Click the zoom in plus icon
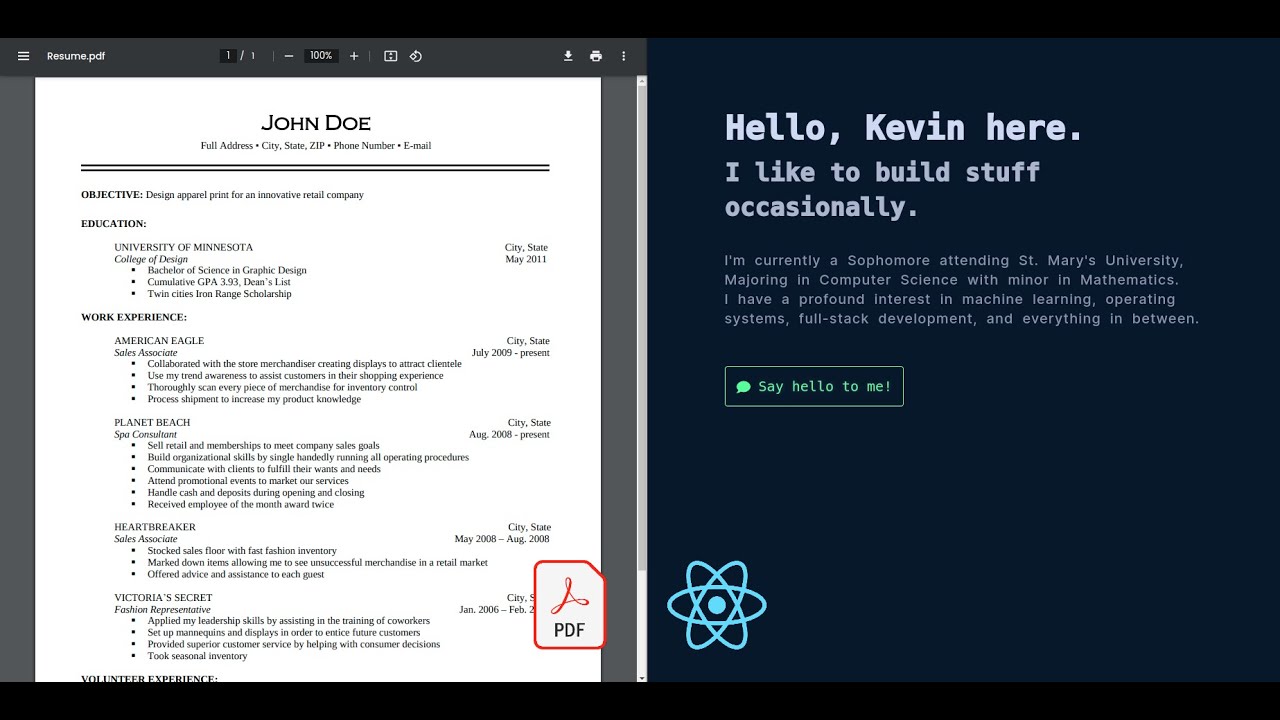Image resolution: width=1280 pixels, height=720 pixels. click(354, 56)
